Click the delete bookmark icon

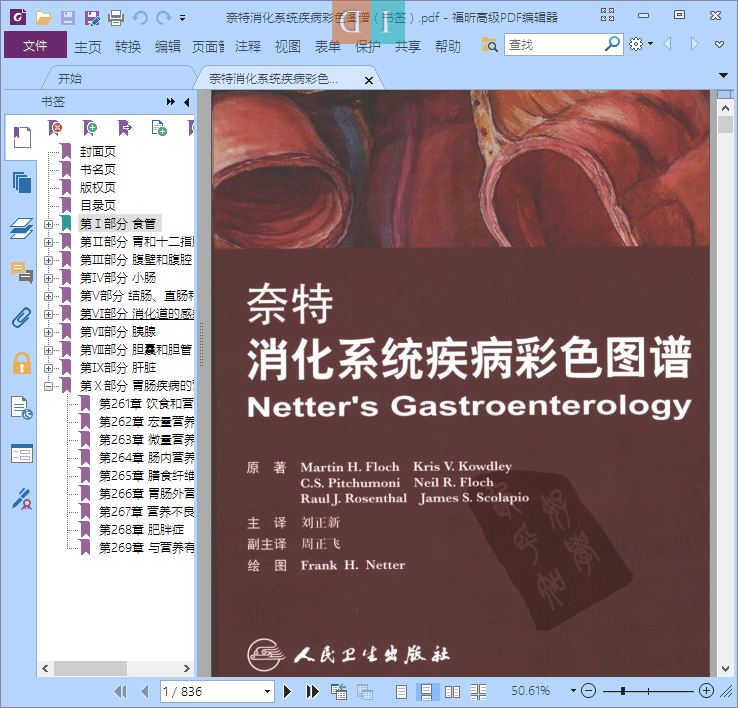click(x=56, y=128)
